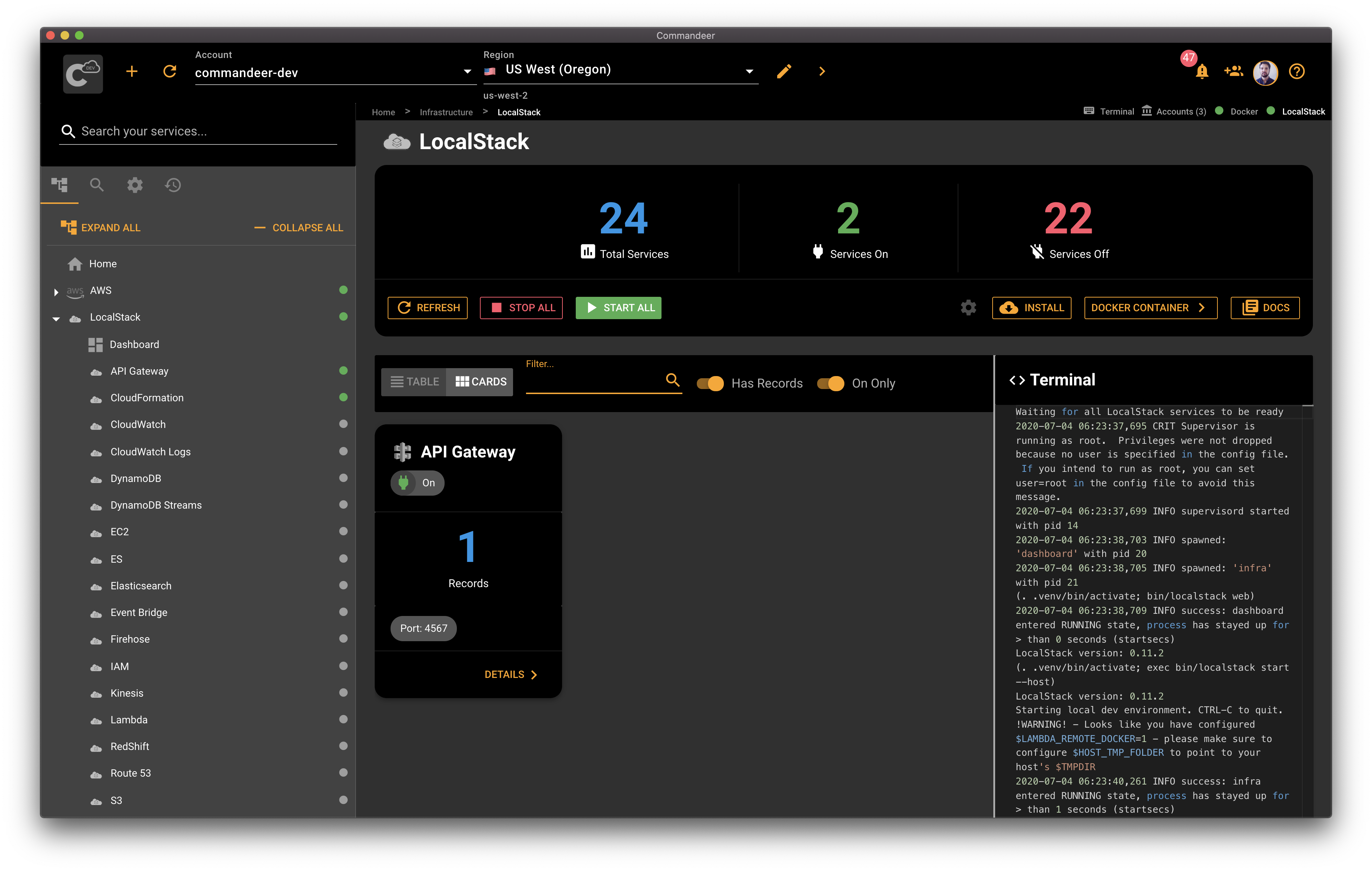Click the Services On plug icon
The width and height of the screenshot is (1372, 871).
818,251
